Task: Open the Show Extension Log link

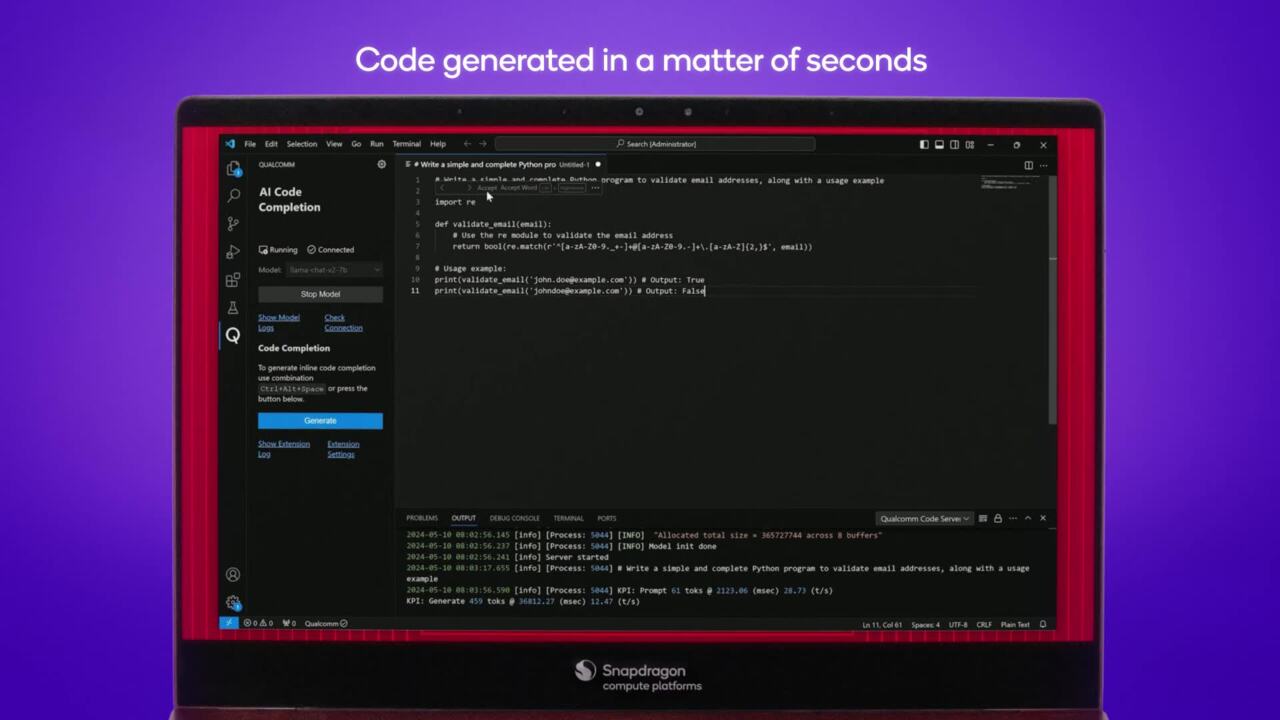Action: coord(284,449)
